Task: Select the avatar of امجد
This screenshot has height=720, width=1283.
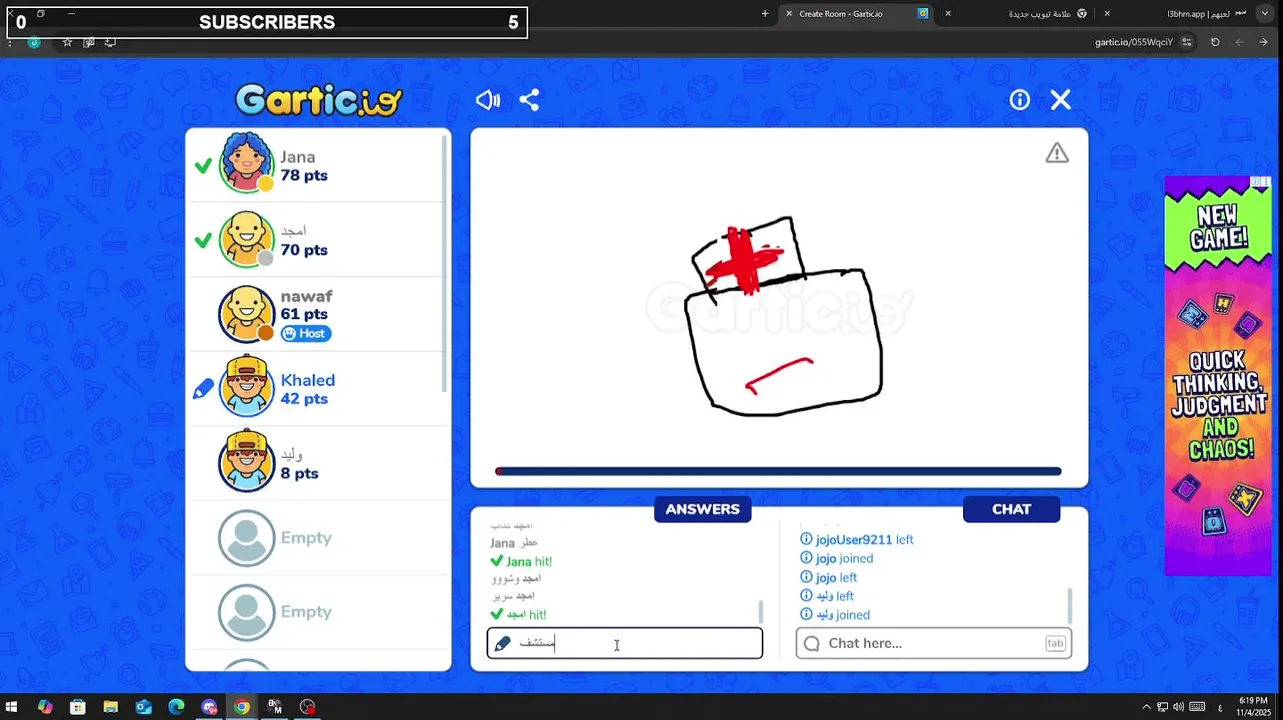Action: coord(246,239)
